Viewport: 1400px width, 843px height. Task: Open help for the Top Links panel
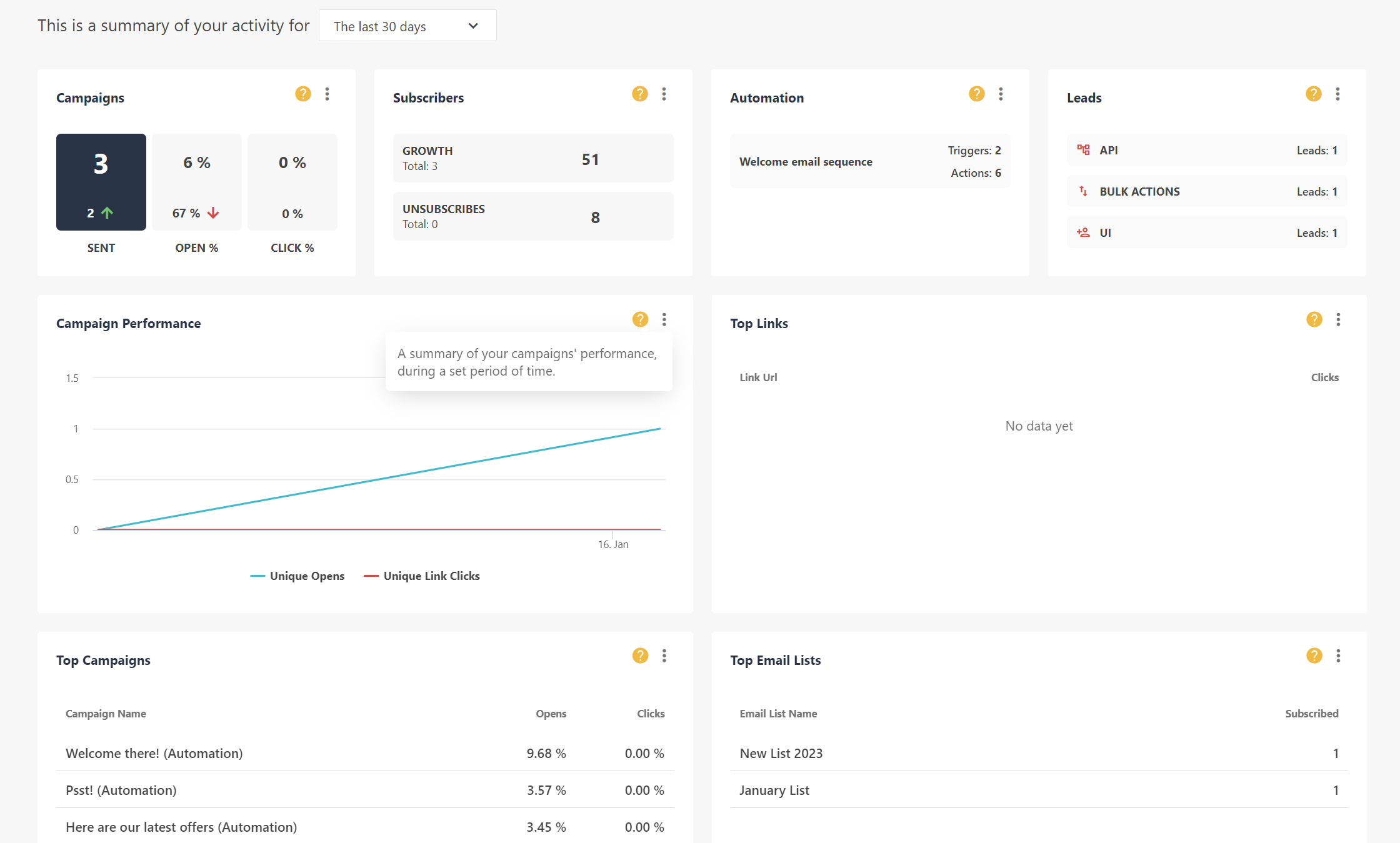click(x=1314, y=319)
